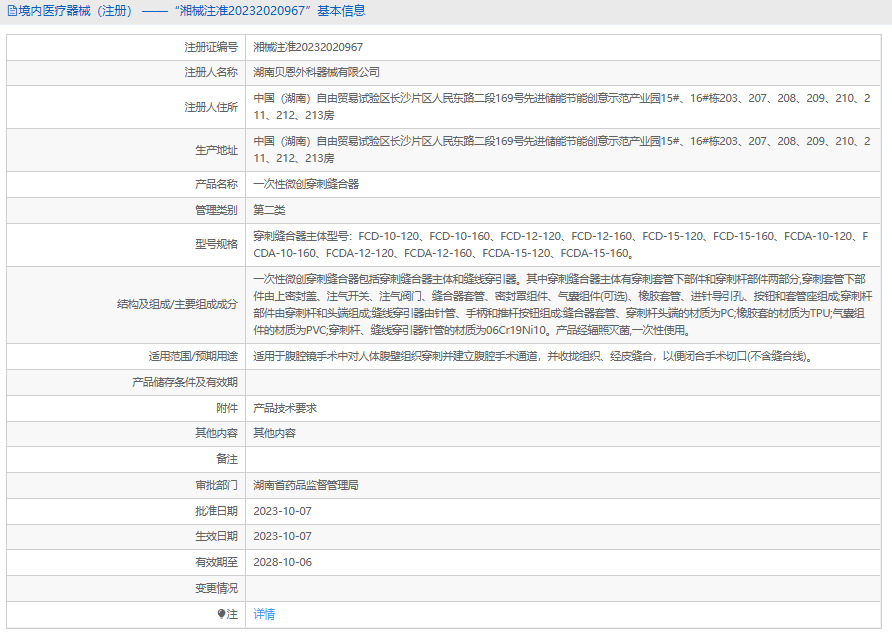Click the 适用范围/预期用途 description value

[x=533, y=356]
